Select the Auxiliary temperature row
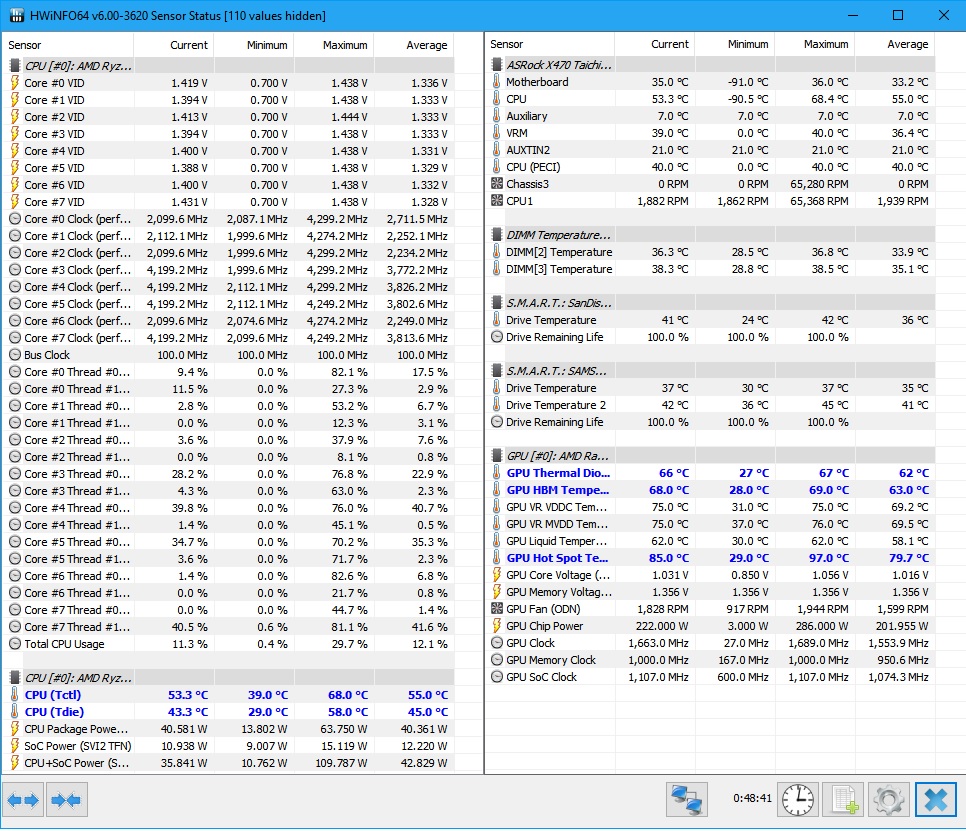Screen dimensions: 966x831 (711, 116)
